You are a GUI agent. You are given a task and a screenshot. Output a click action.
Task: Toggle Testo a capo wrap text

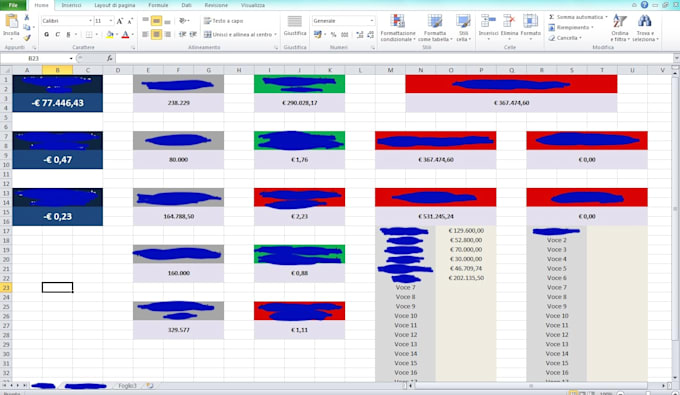tap(224, 21)
